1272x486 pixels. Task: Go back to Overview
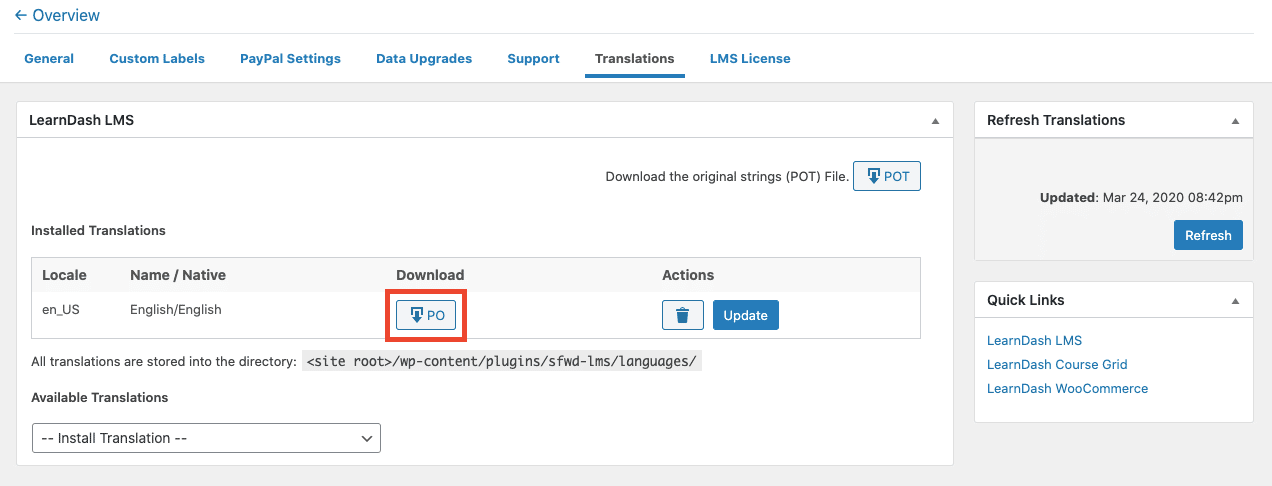58,15
